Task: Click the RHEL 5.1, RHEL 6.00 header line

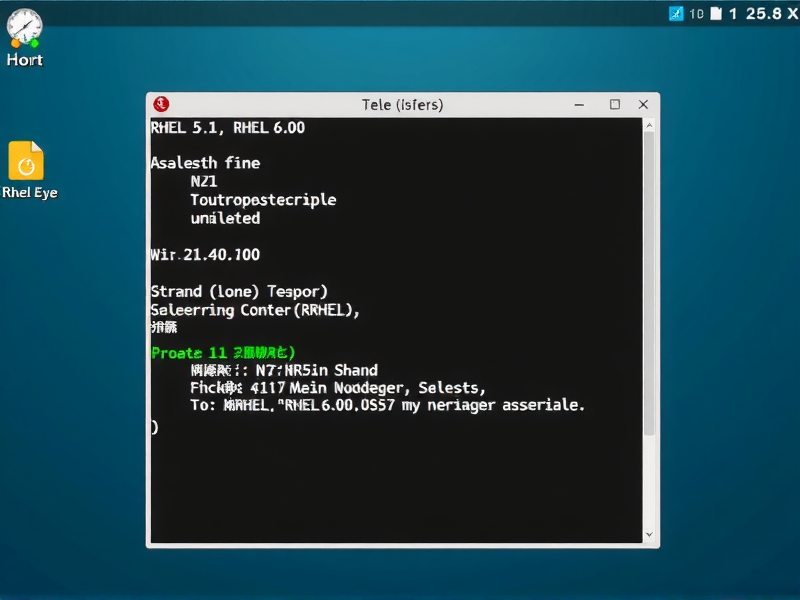Action: point(228,127)
